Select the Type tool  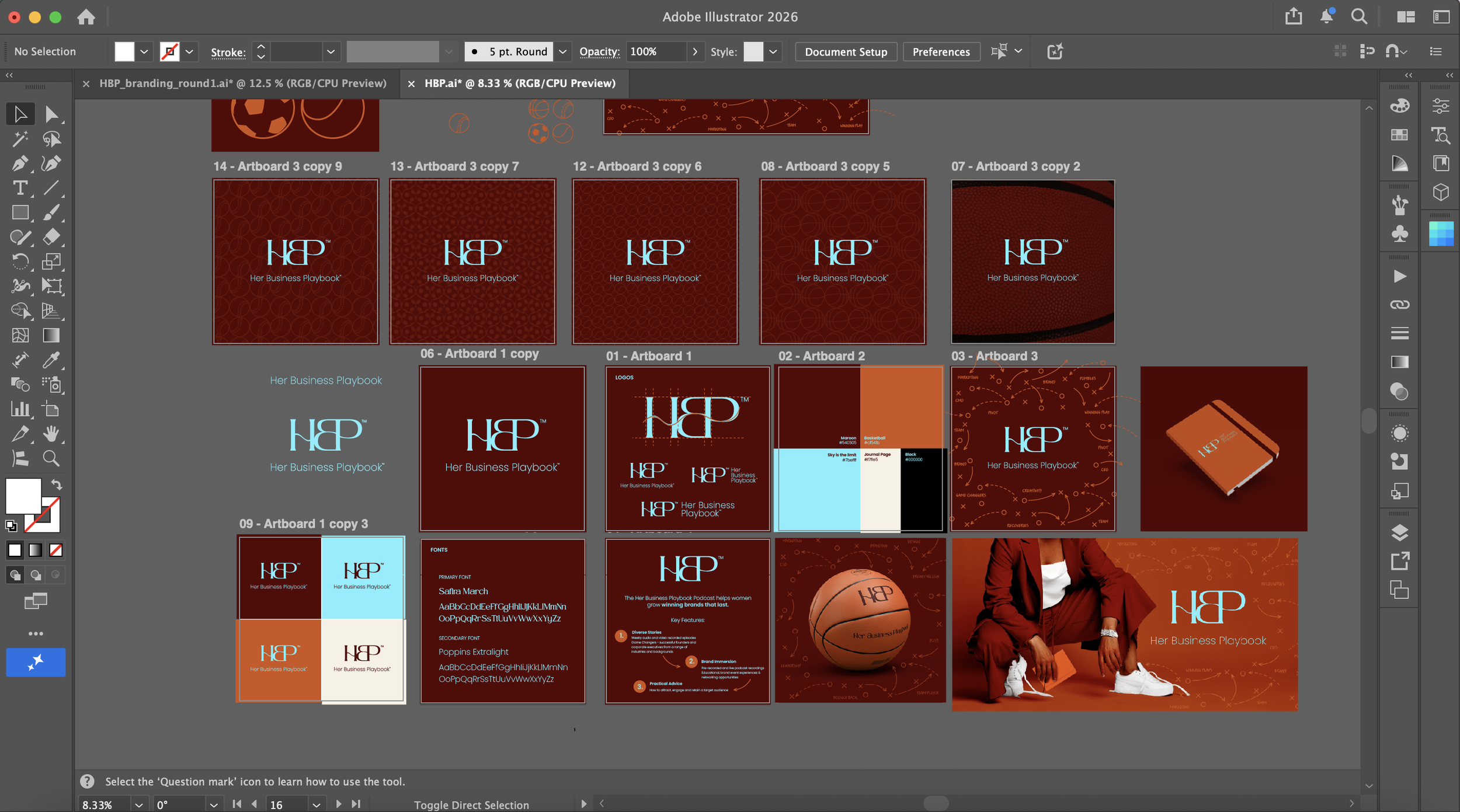pyautogui.click(x=20, y=188)
